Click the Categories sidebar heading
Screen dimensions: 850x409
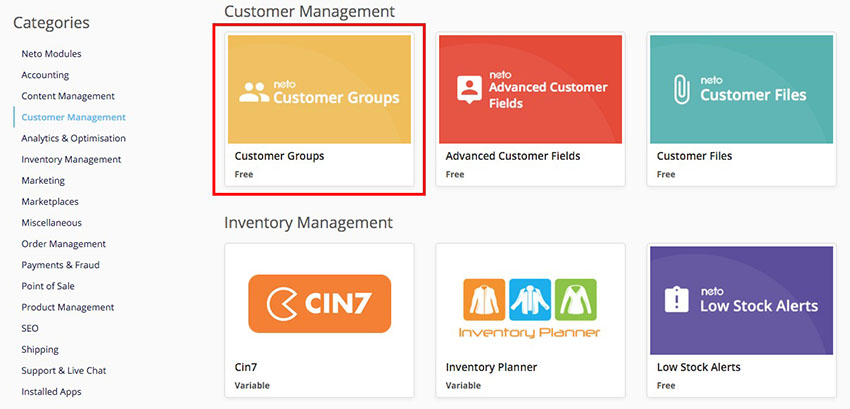click(51, 23)
